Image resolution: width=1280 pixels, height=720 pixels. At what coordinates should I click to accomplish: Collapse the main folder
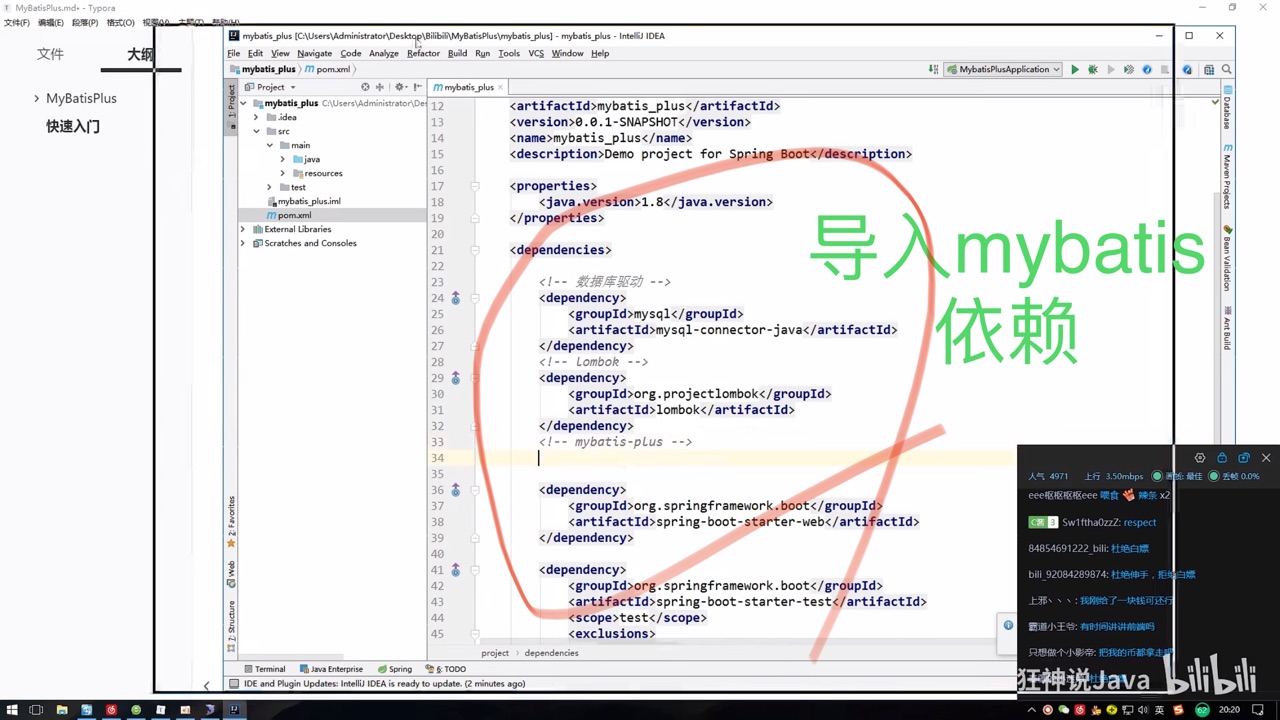click(269, 145)
